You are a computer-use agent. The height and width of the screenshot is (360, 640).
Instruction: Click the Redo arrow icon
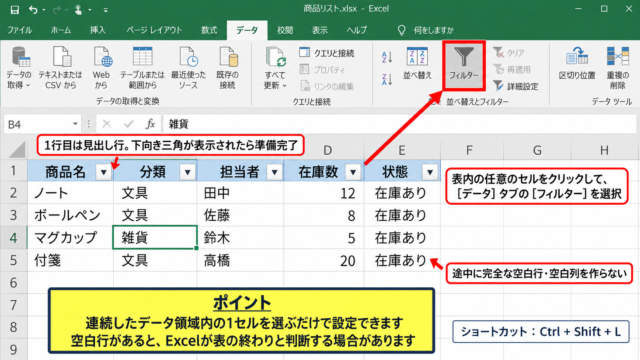[57, 9]
